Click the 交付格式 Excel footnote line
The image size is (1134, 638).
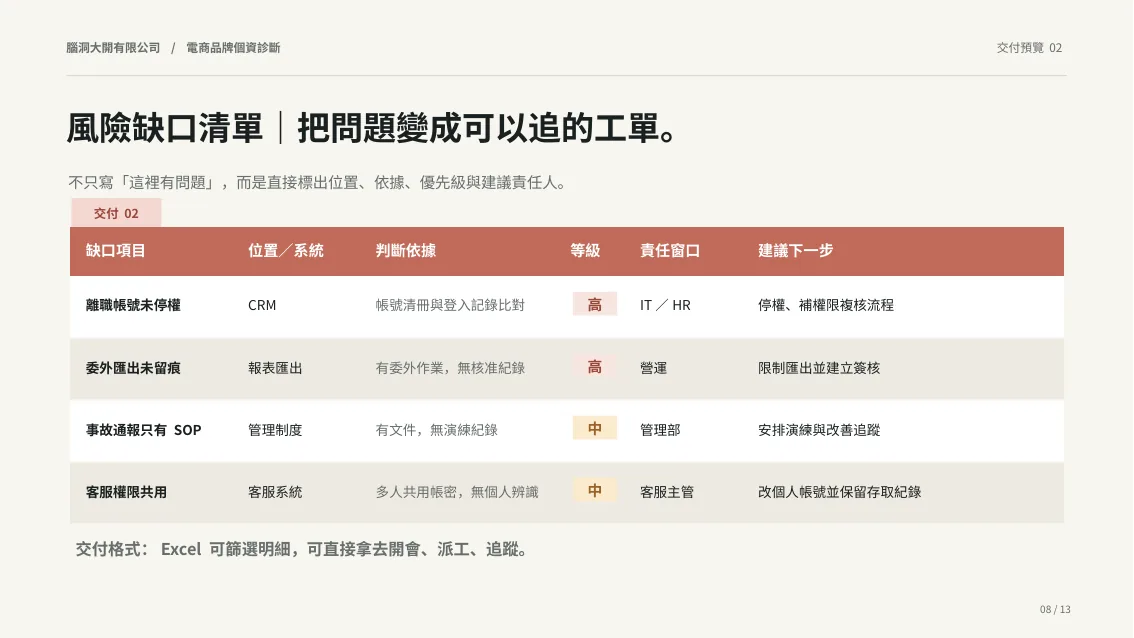point(302,550)
